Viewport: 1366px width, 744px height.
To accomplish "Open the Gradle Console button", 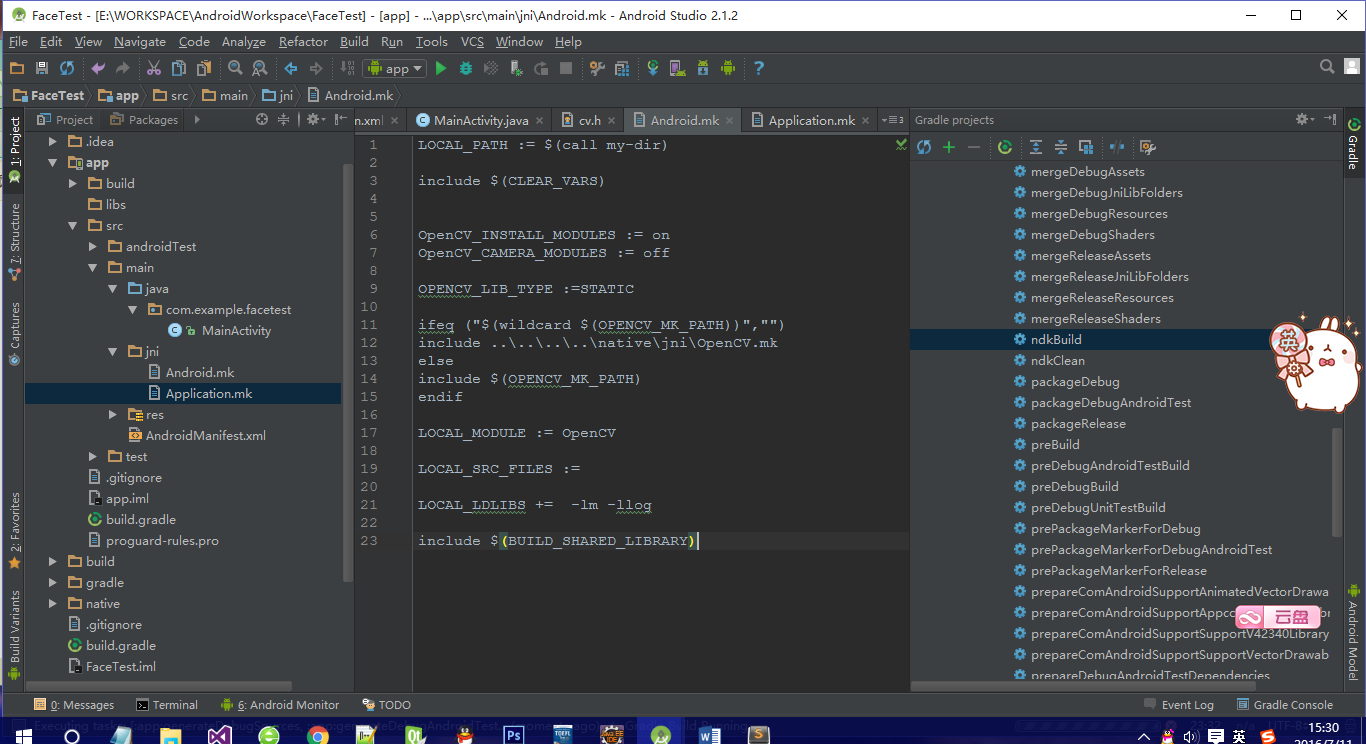I will tap(1285, 705).
